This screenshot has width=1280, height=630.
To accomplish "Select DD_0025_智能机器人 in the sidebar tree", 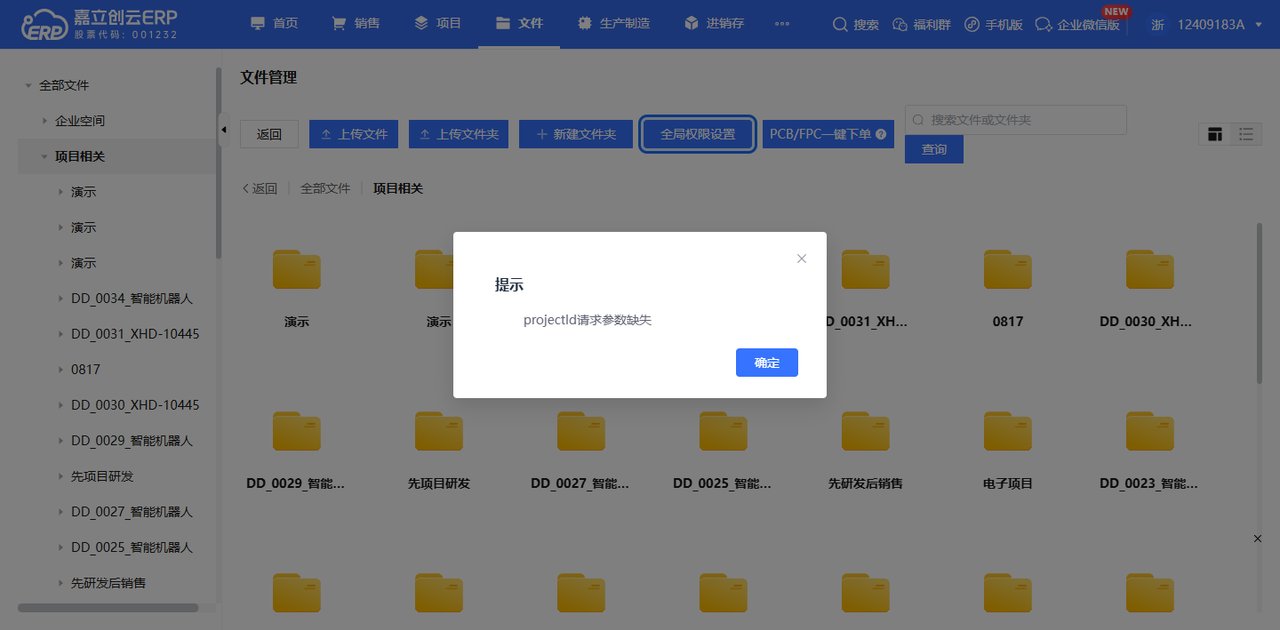I will (132, 548).
